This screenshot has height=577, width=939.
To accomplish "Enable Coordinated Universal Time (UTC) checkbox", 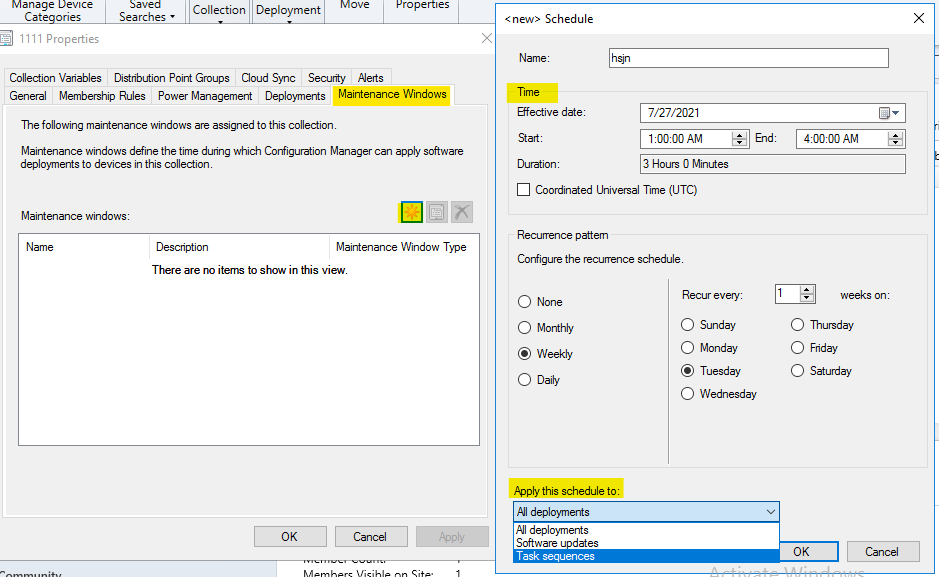I will click(523, 190).
